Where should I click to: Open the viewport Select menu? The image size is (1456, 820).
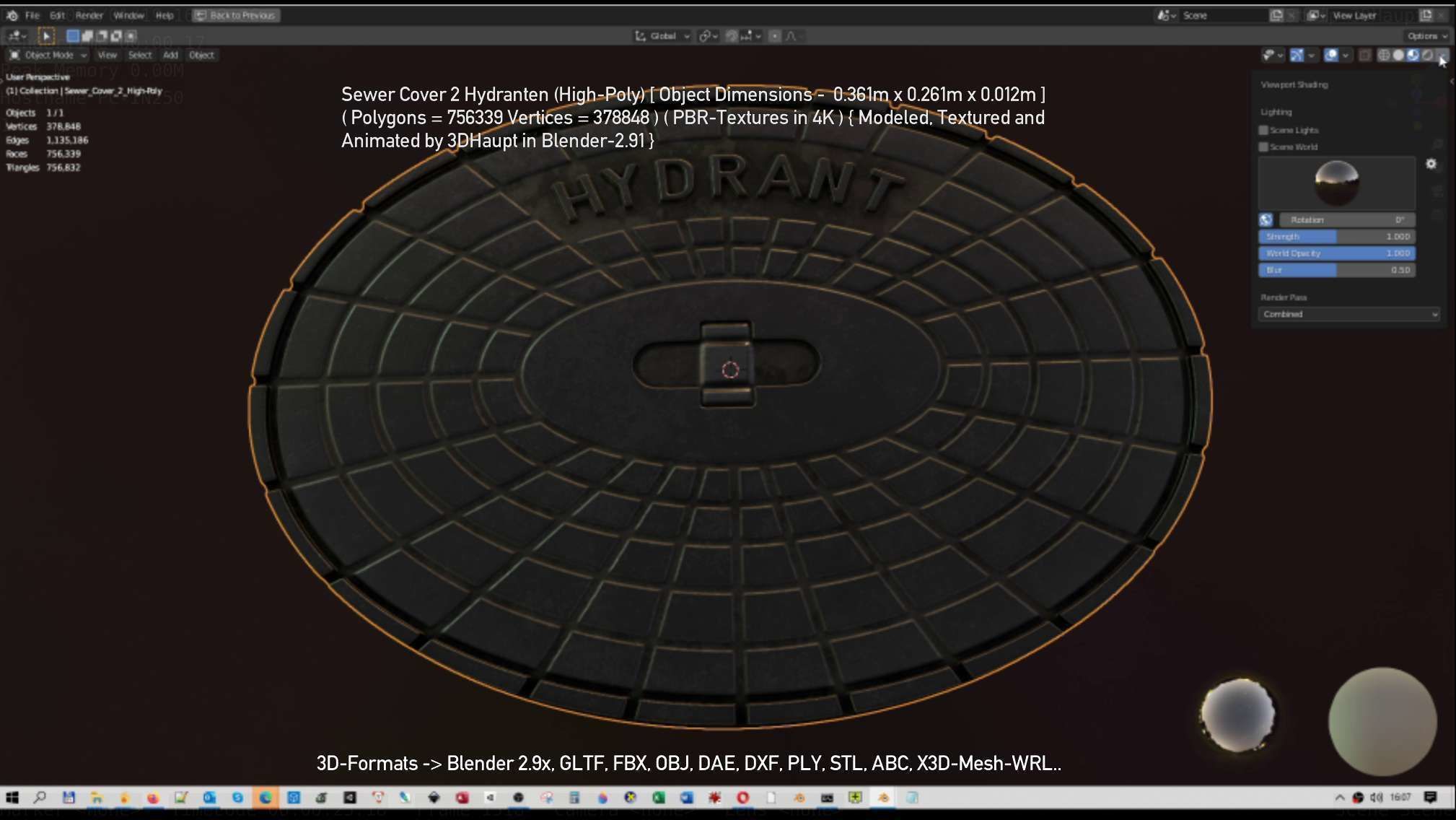pyautogui.click(x=140, y=55)
